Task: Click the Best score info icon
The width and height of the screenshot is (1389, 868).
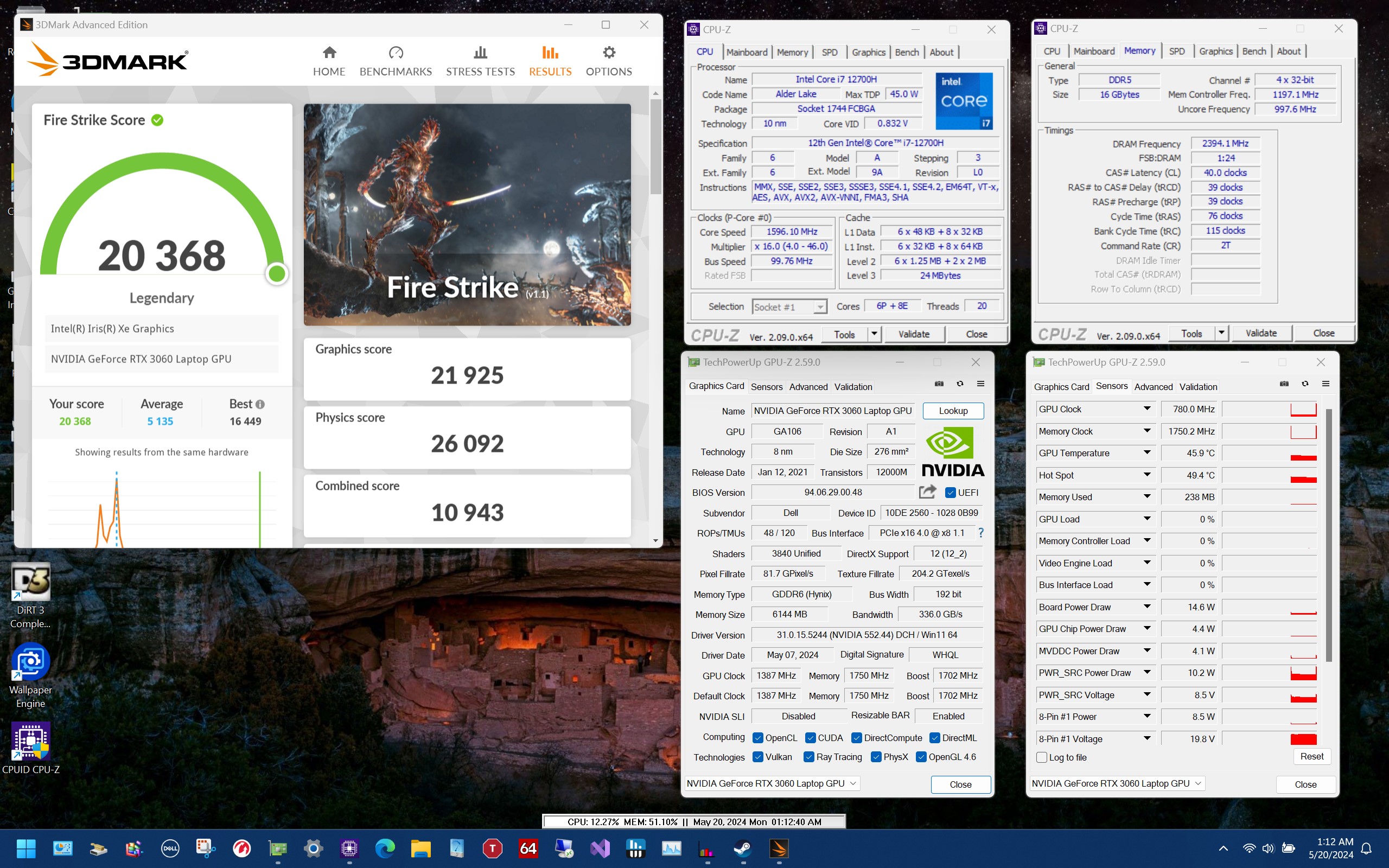Action: click(260, 404)
